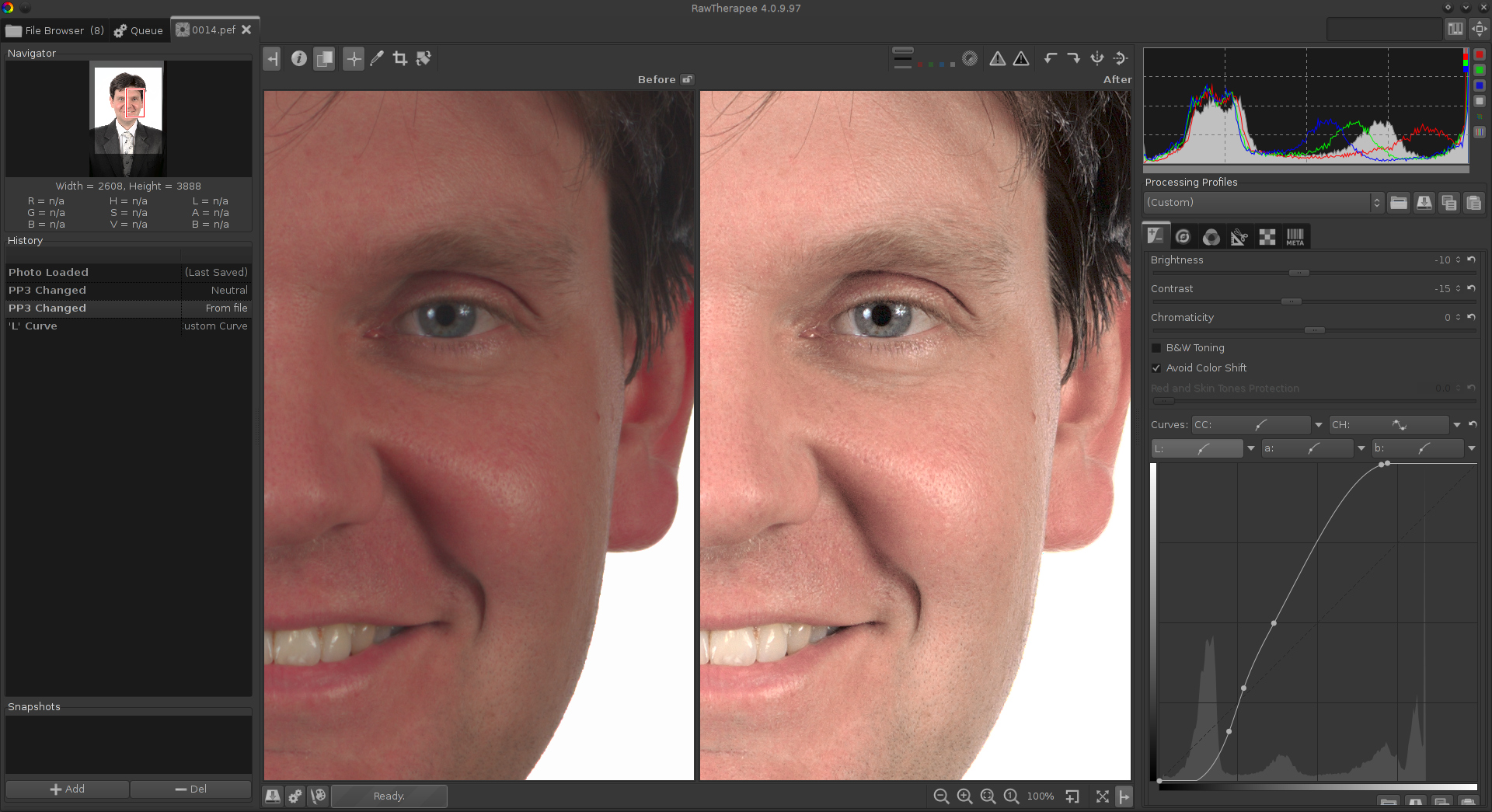Select "'L' Curve" history entry
This screenshot has height=812, width=1492.
(128, 326)
